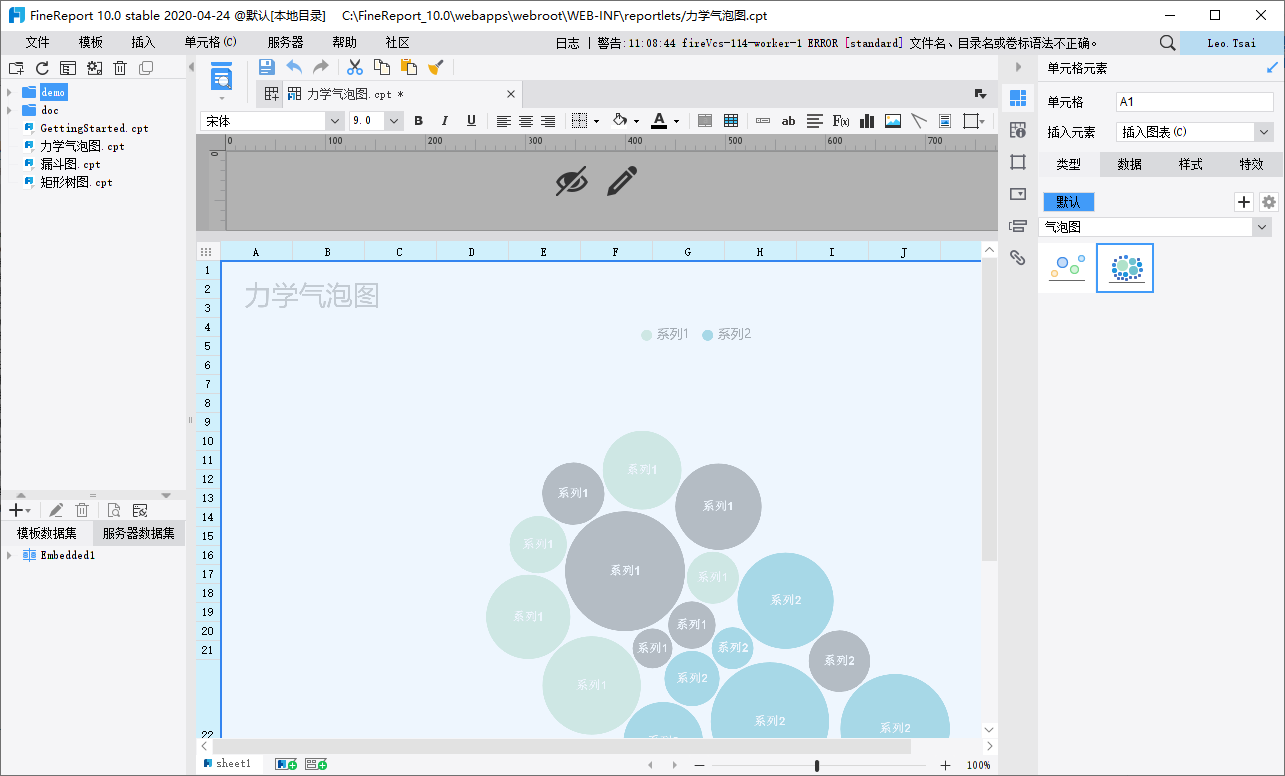Toggle underline formatting
The image size is (1285, 776).
pos(471,121)
